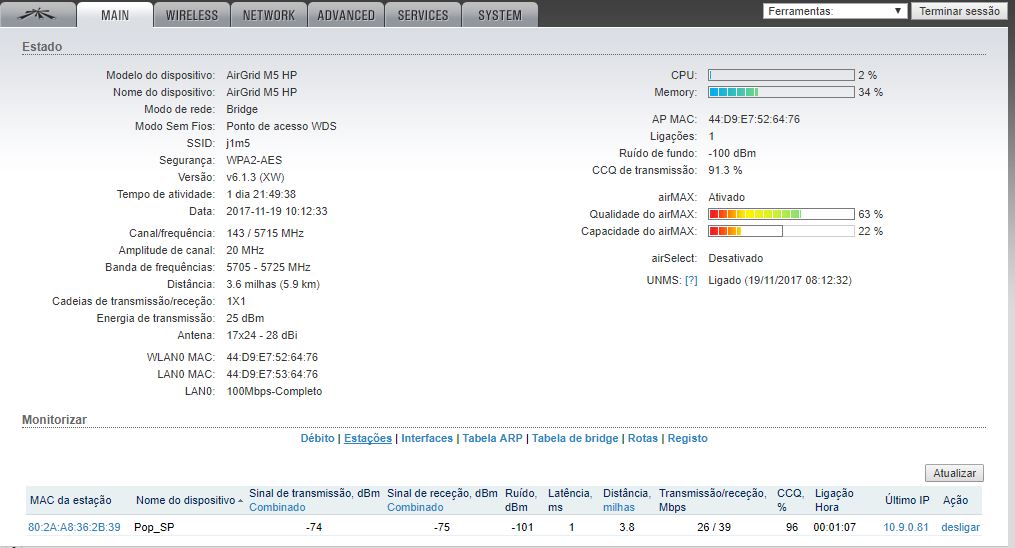Click the Memory usage bar
This screenshot has width=1015, height=548.
781,92
